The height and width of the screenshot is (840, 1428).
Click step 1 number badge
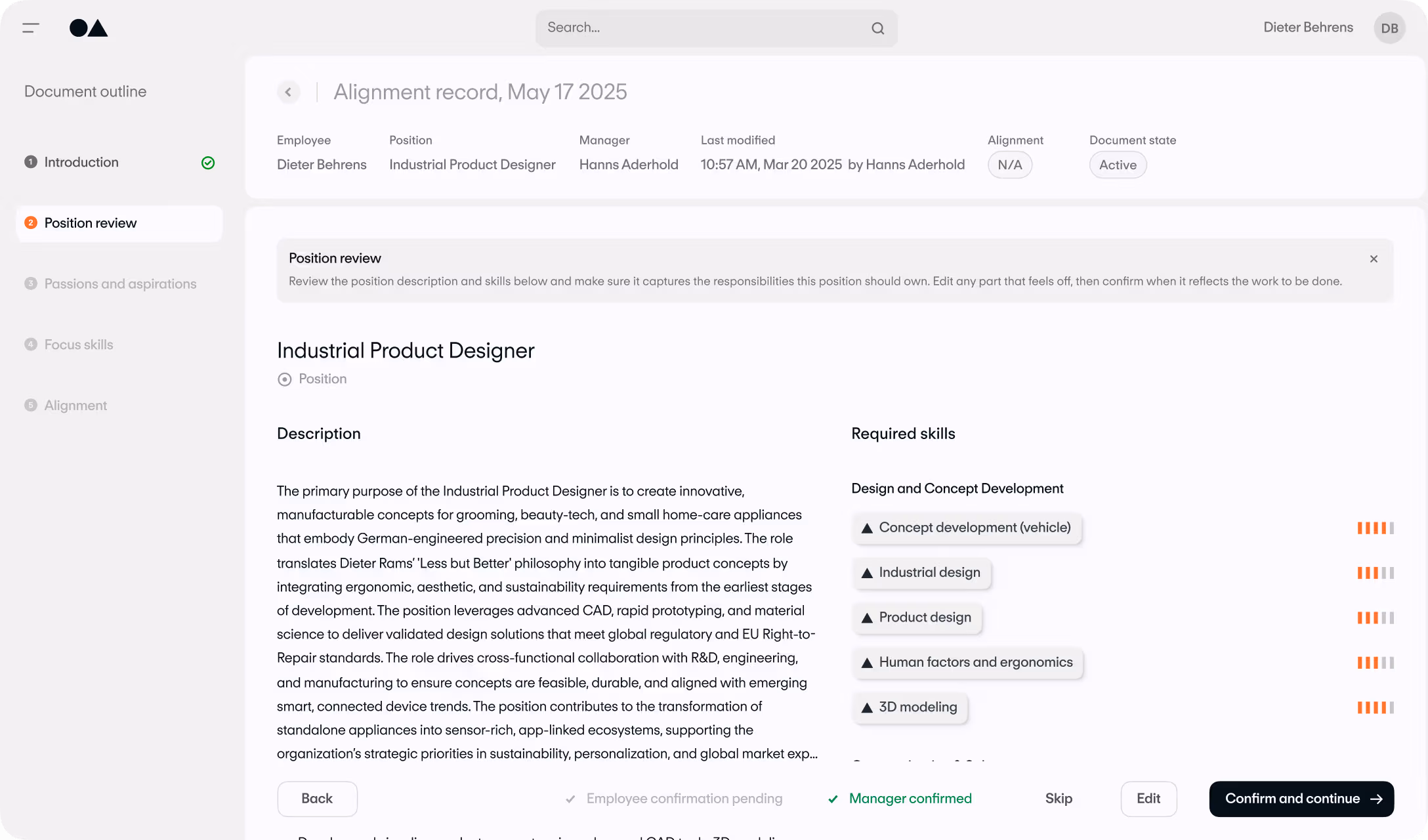tap(31, 162)
